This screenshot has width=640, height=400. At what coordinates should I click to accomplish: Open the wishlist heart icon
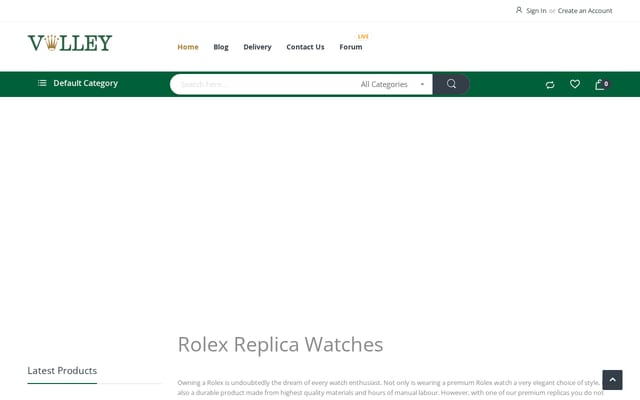tap(575, 84)
